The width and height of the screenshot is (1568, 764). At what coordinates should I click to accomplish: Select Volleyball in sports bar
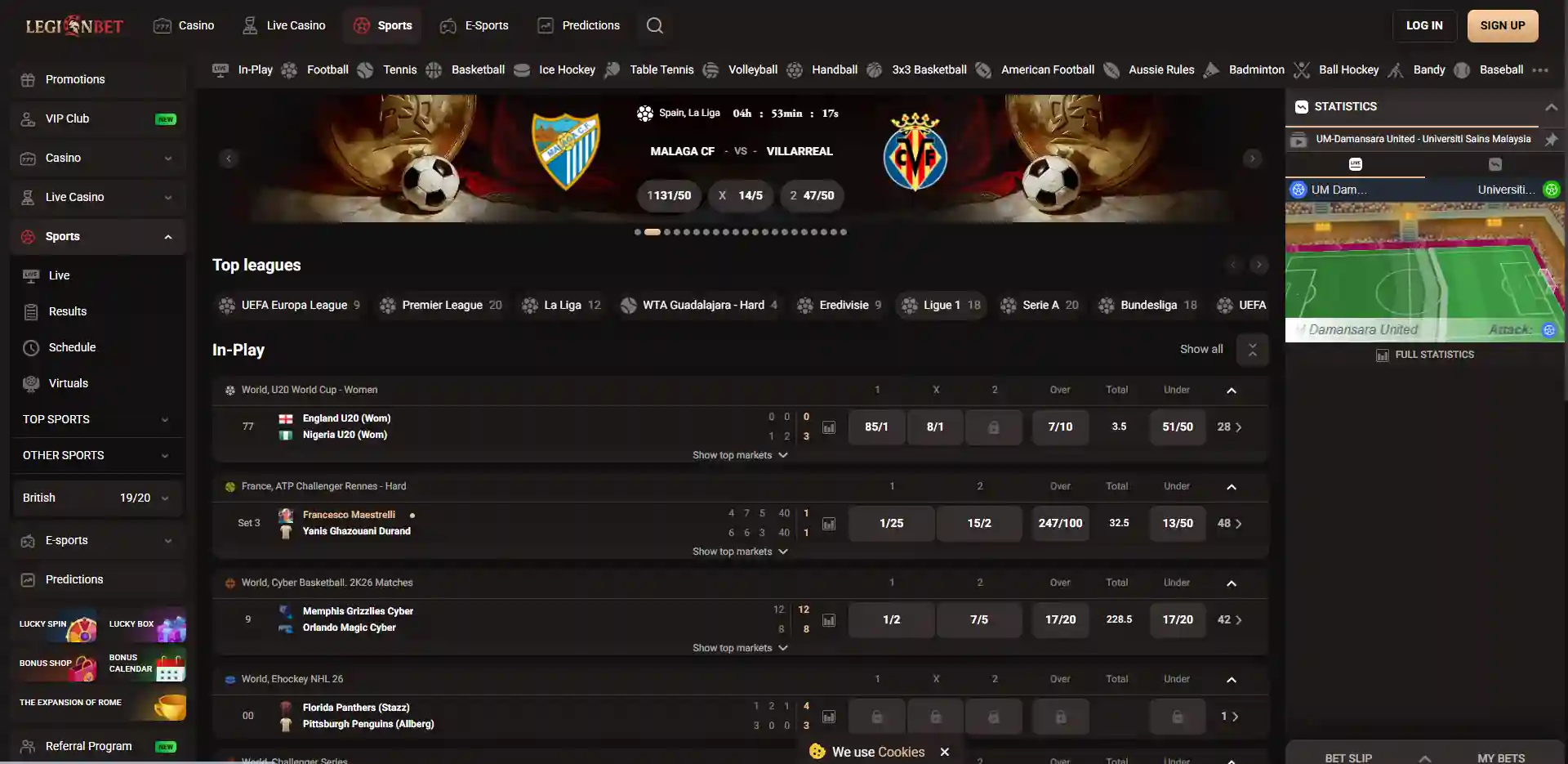pyautogui.click(x=740, y=70)
